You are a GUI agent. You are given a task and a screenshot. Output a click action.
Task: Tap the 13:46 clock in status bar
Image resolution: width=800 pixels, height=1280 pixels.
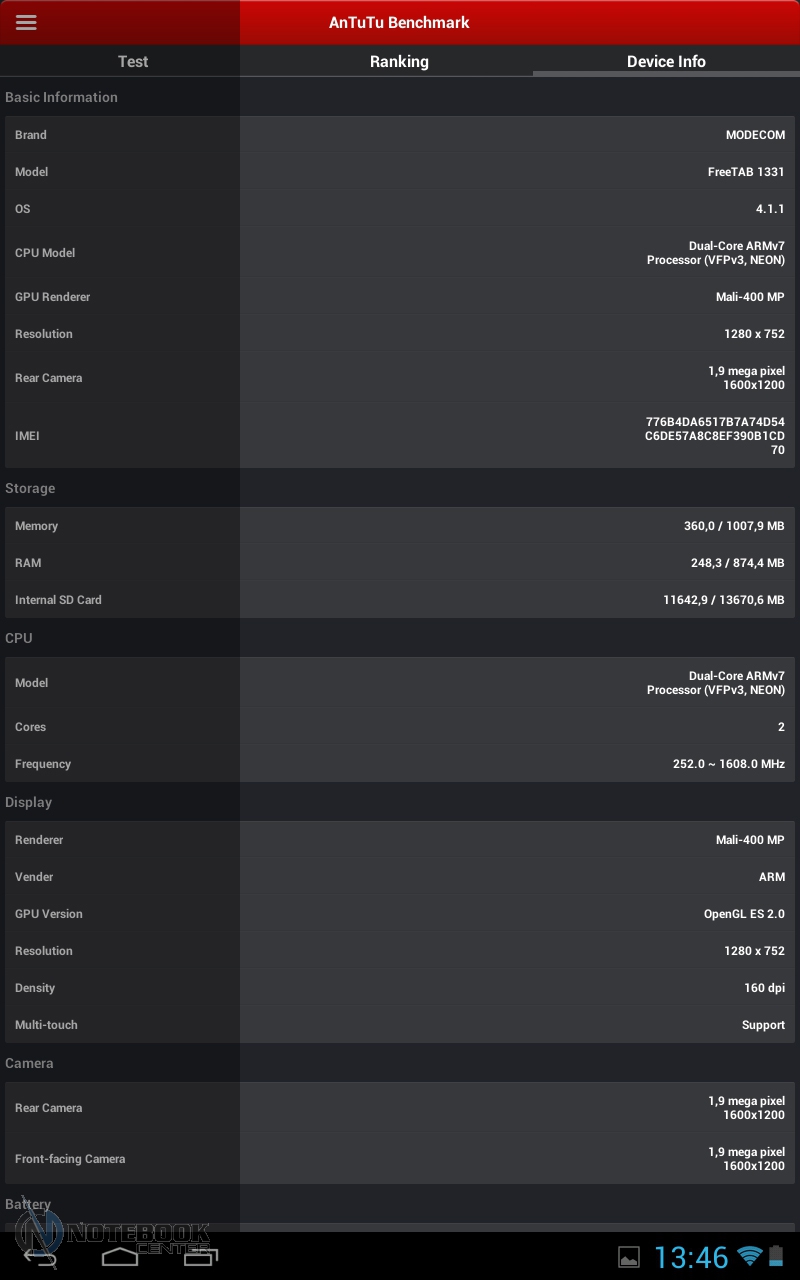(692, 1257)
